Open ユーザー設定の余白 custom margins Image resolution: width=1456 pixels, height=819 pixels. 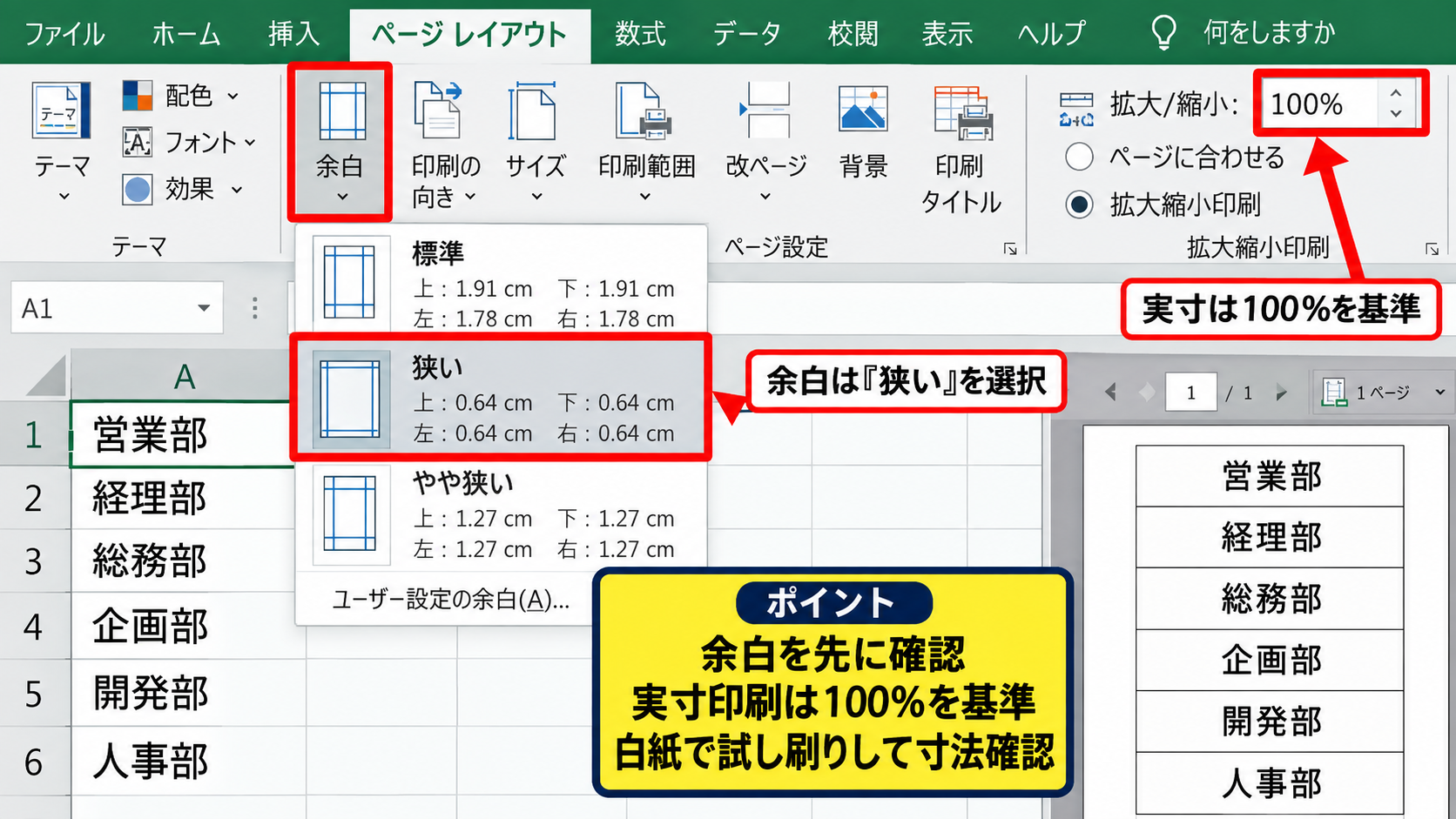coord(450,599)
